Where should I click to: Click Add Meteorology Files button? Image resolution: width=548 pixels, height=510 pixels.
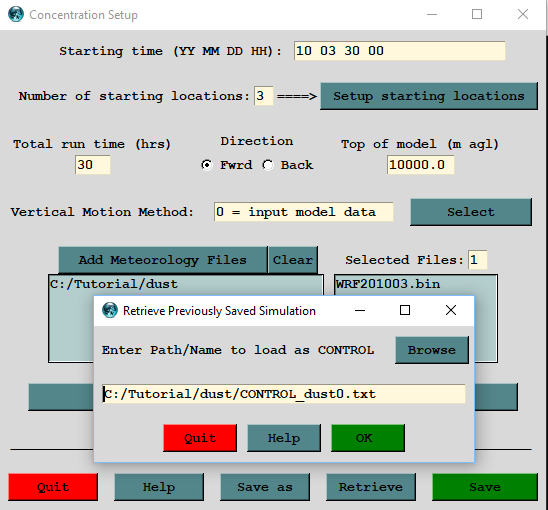(x=163, y=260)
